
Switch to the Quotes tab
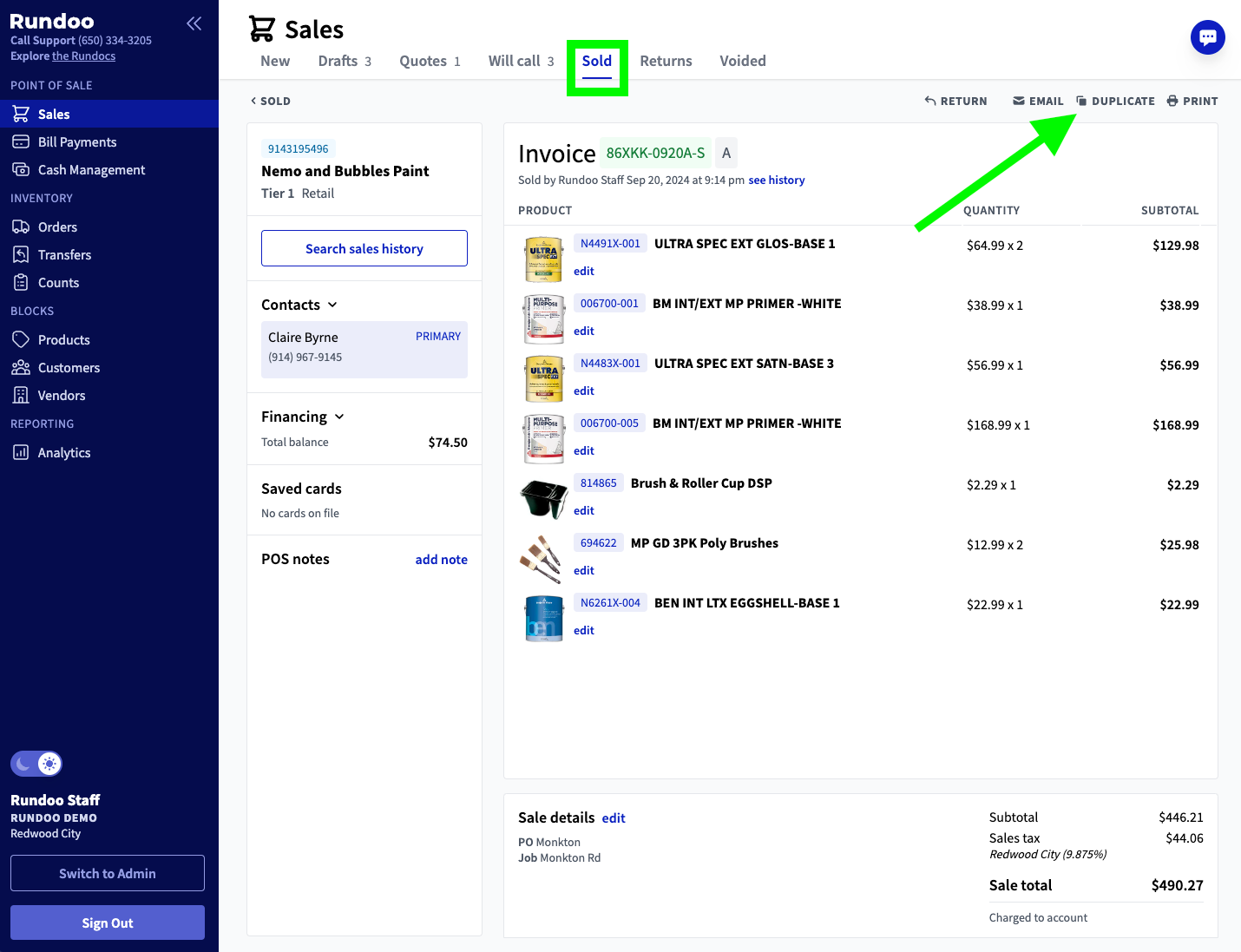point(430,61)
